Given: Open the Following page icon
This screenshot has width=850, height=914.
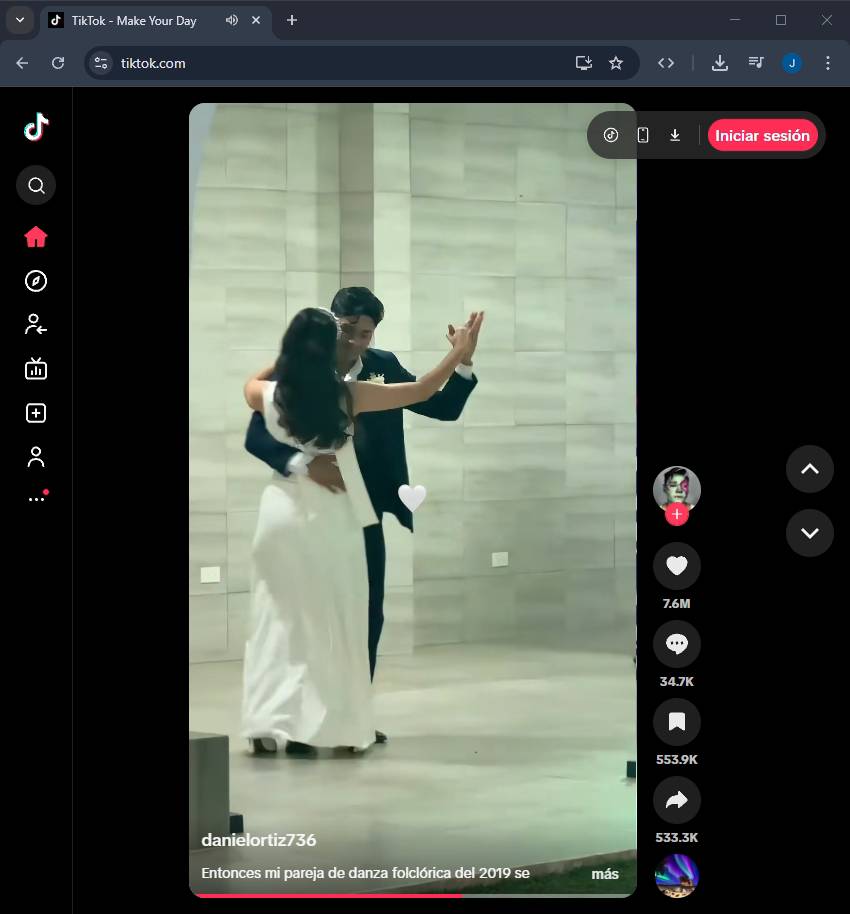Looking at the screenshot, I should tap(36, 324).
